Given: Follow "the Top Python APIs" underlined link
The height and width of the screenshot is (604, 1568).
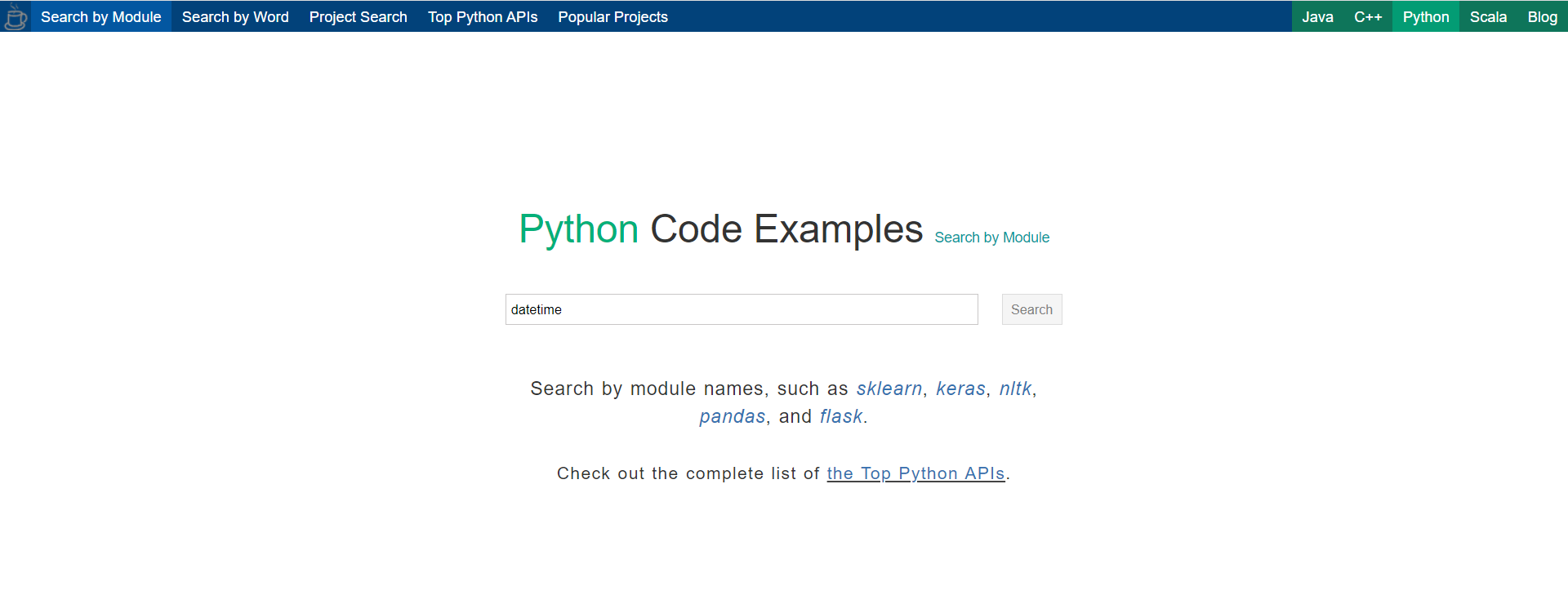Looking at the screenshot, I should [915, 473].
